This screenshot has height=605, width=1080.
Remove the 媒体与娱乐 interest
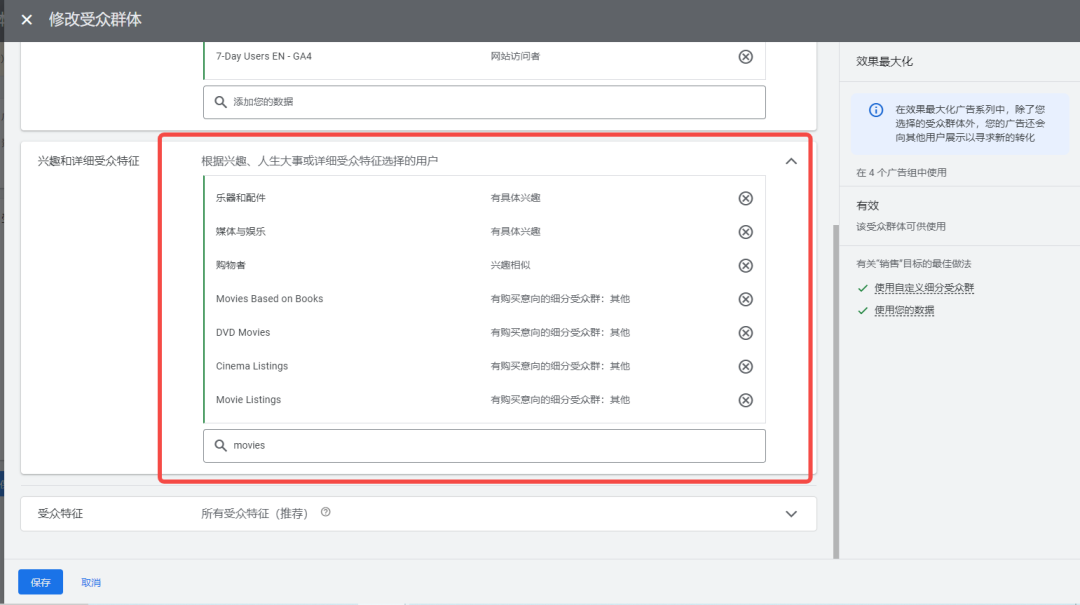click(745, 232)
